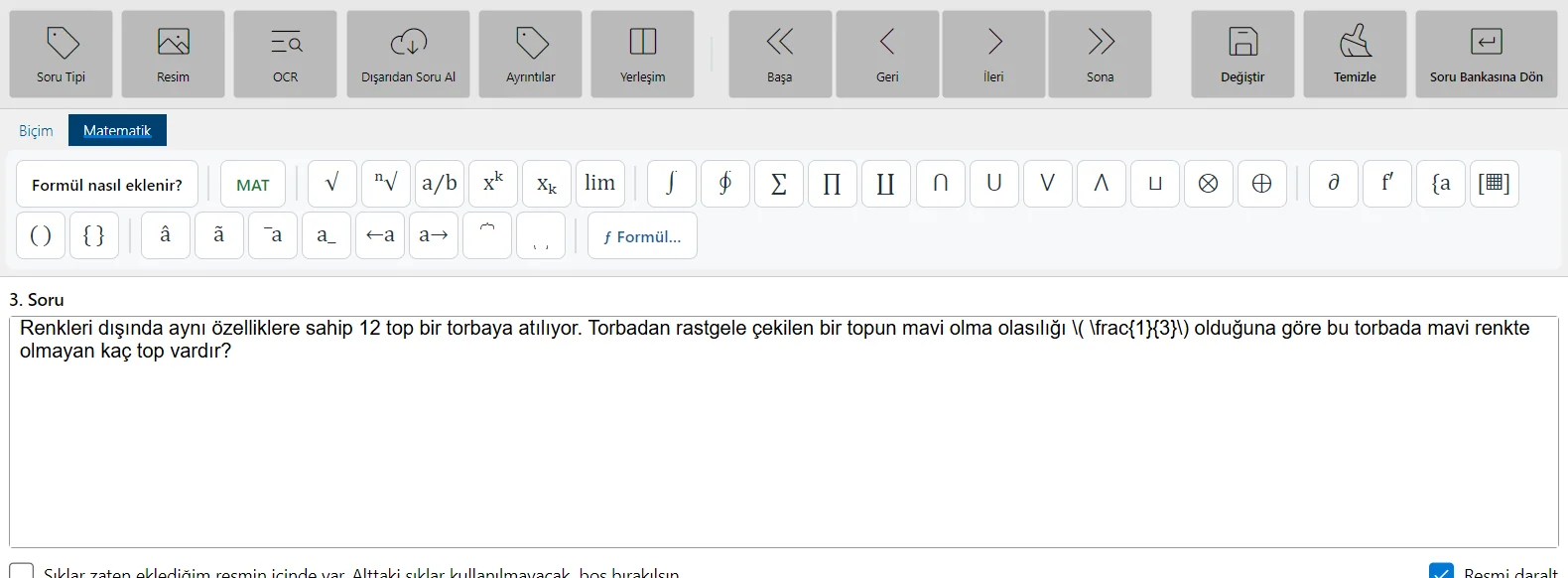Tick the Şıklar zaten eklediğim resmin checkbox
This screenshot has width=1568, height=578.
(x=22, y=572)
